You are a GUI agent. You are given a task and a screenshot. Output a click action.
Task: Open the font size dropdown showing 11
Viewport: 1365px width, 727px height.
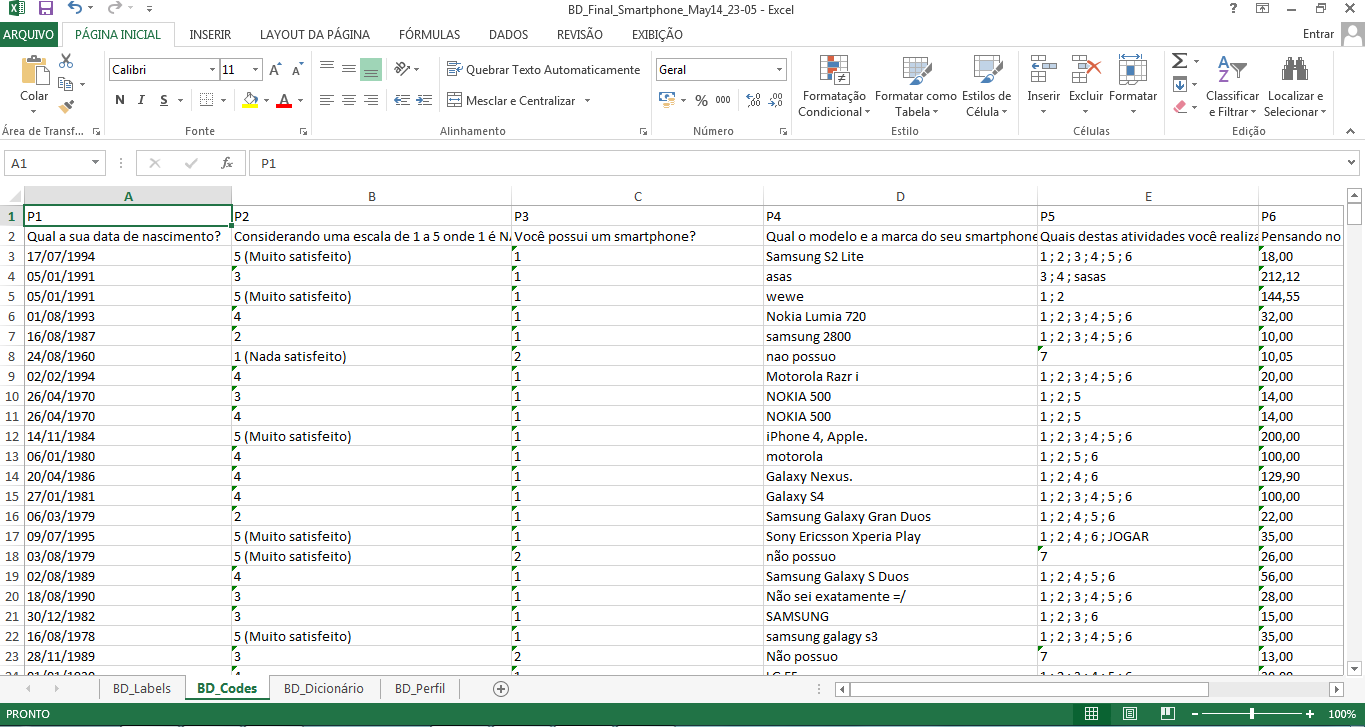pos(256,70)
